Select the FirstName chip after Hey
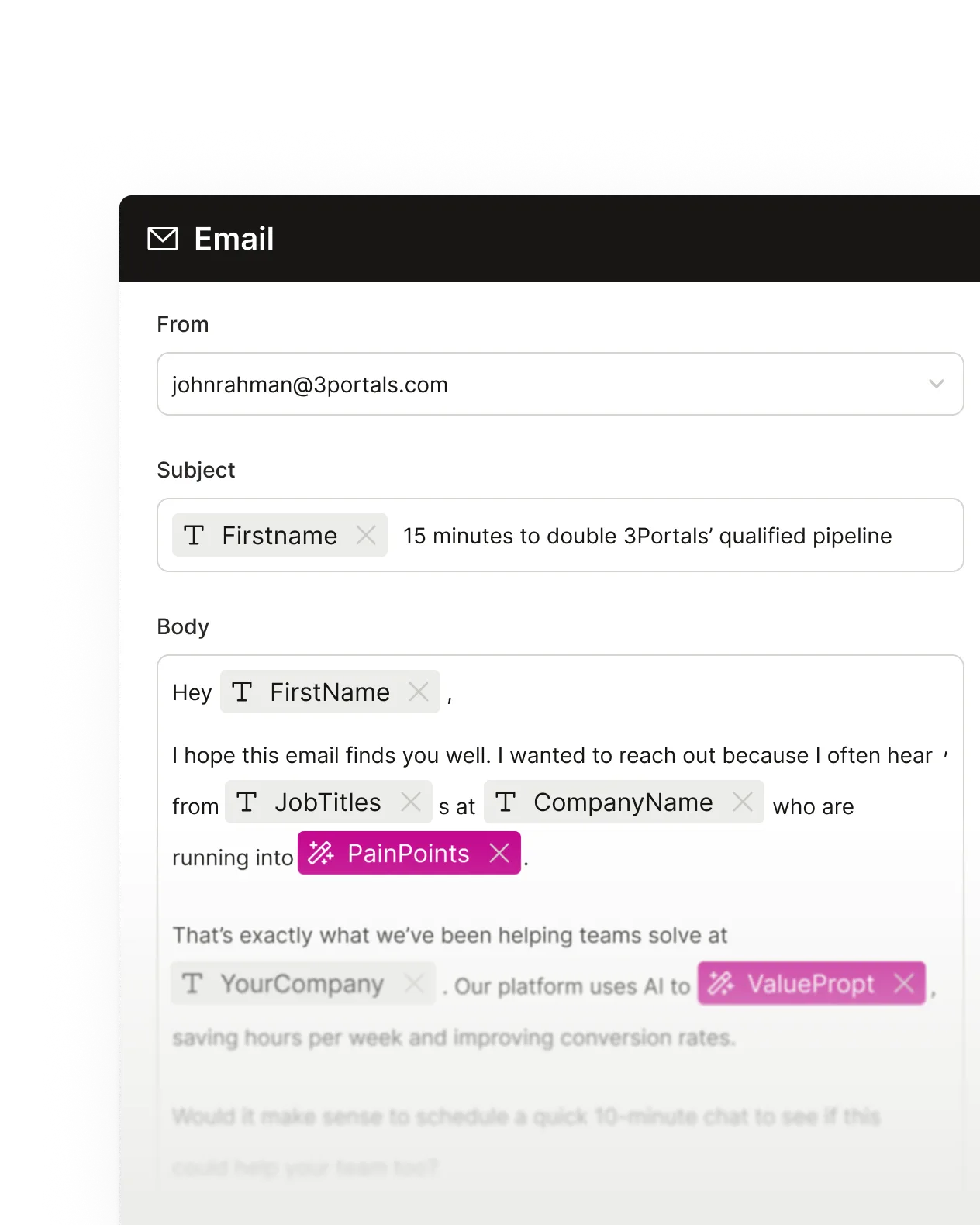The height and width of the screenshot is (1225, 980). [x=329, y=692]
